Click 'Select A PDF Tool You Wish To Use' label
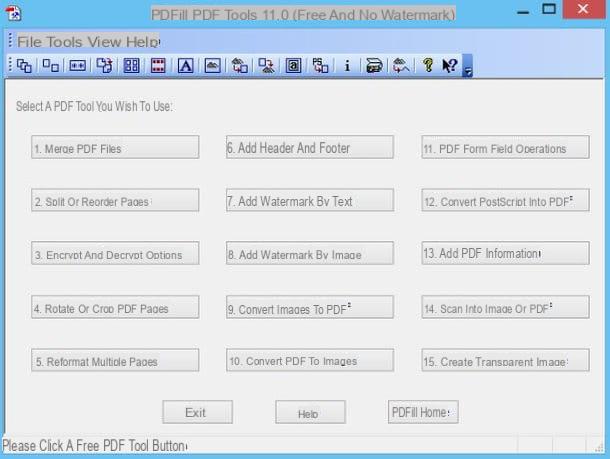Viewport: 610px width, 459px height. (x=94, y=106)
